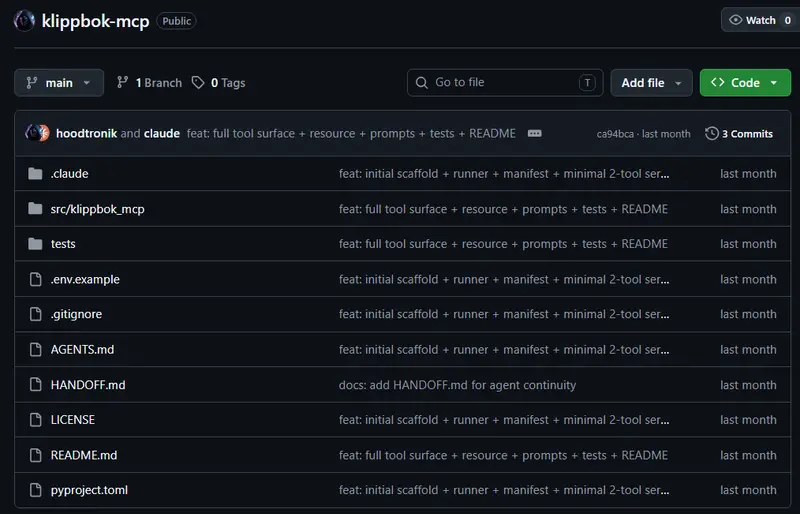
Task: Open the main branch dropdown
Action: tap(59, 83)
